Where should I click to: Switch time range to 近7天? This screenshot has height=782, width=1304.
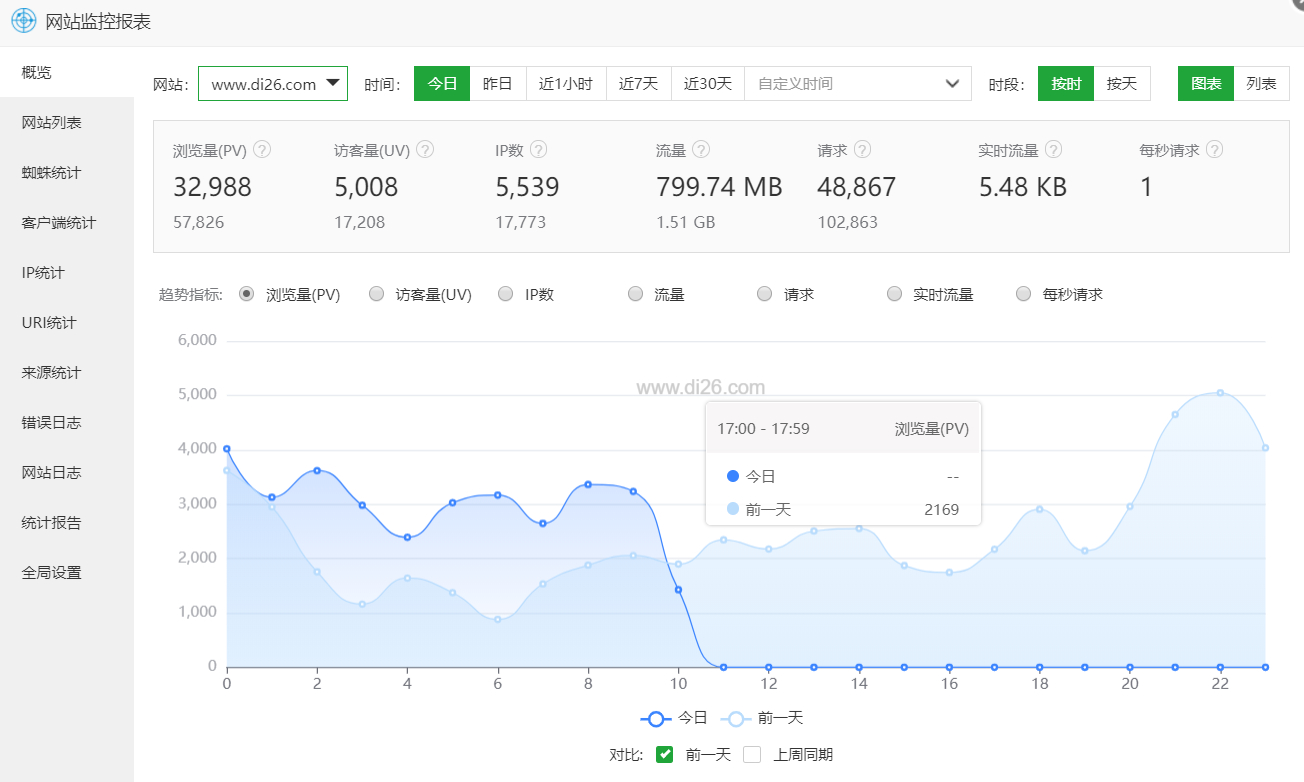[638, 84]
